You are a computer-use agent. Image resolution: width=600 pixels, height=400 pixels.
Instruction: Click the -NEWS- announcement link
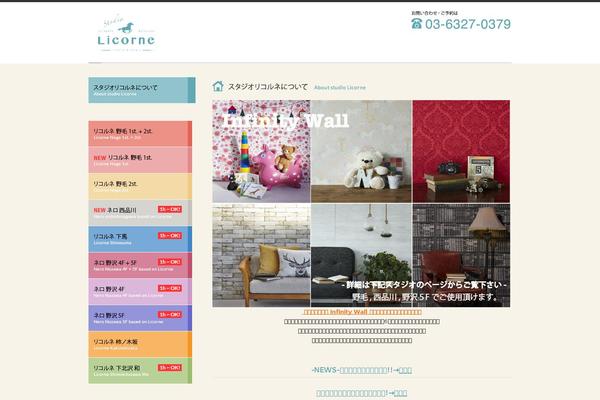tap(362, 370)
